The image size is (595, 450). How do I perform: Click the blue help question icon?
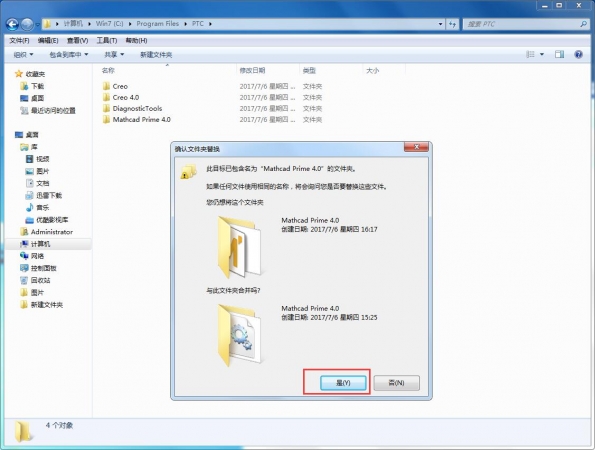click(x=578, y=54)
